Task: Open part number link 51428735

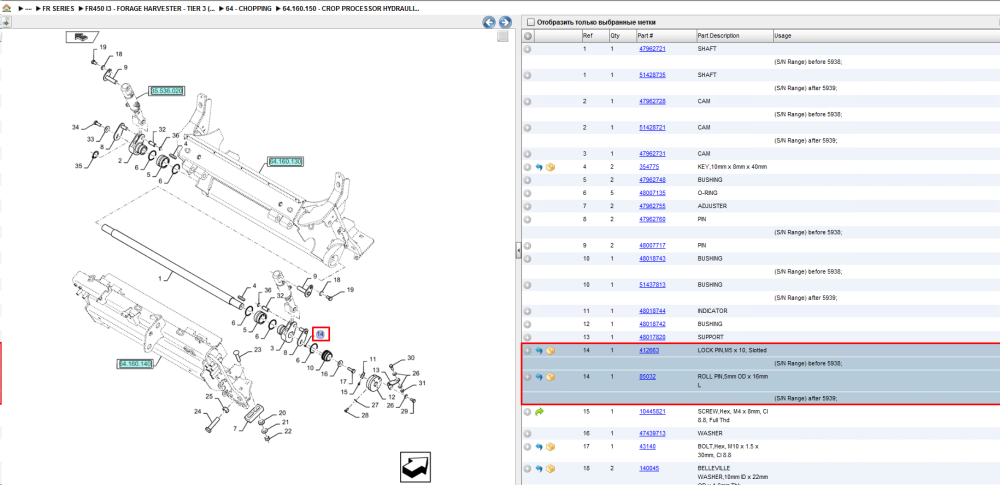Action: click(x=652, y=75)
